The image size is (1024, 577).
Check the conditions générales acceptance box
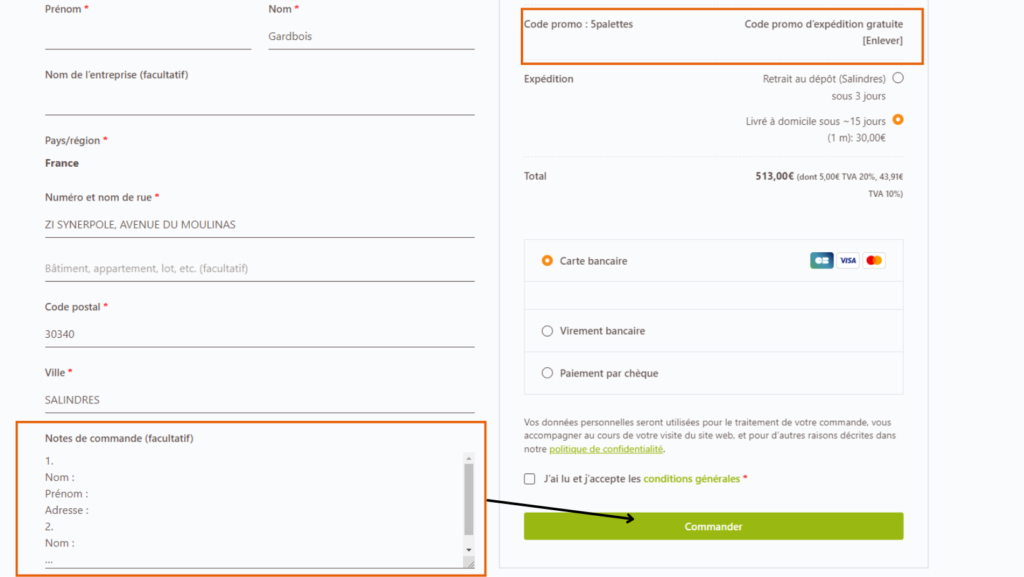pyautogui.click(x=529, y=479)
